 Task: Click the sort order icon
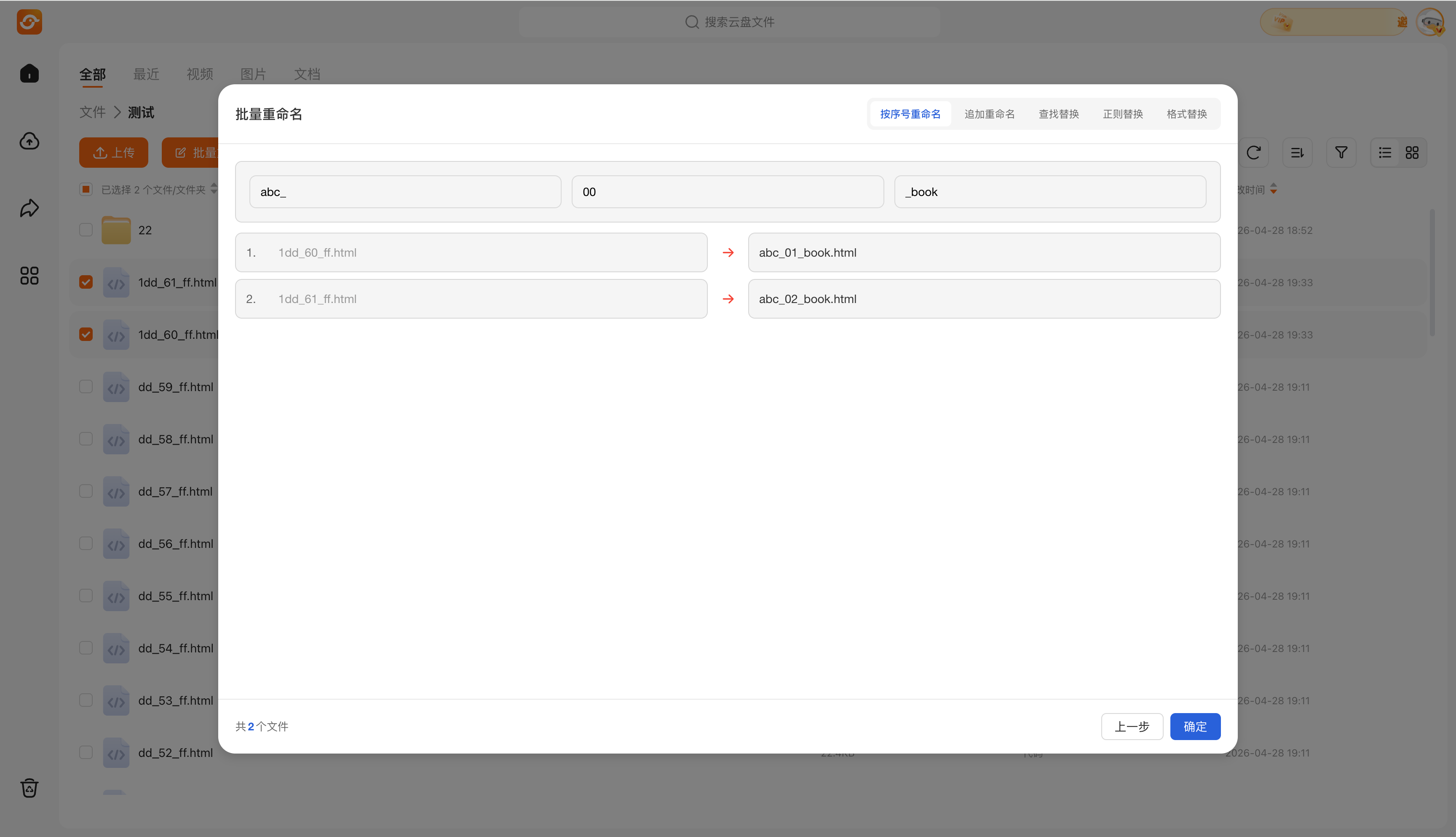point(1297,152)
